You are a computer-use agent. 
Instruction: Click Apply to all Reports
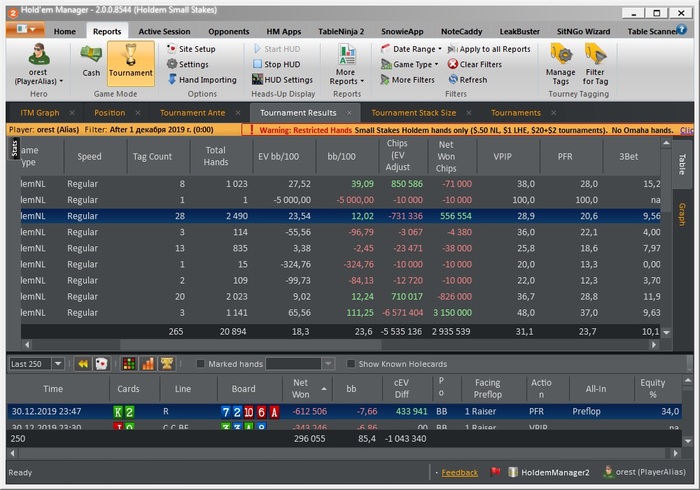pyautogui.click(x=489, y=49)
